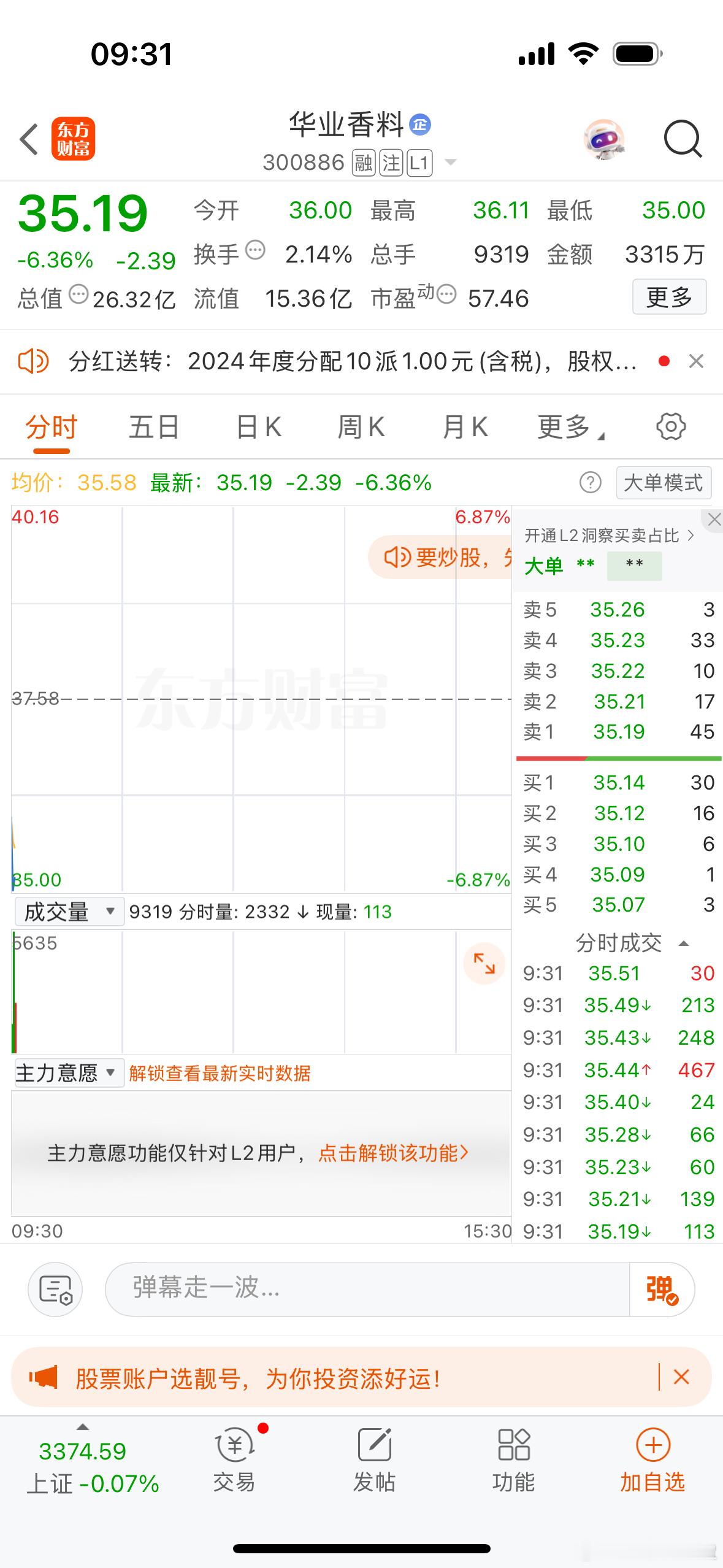Select the 卖5 35.26 order row
The image size is (723, 1568).
click(x=618, y=609)
